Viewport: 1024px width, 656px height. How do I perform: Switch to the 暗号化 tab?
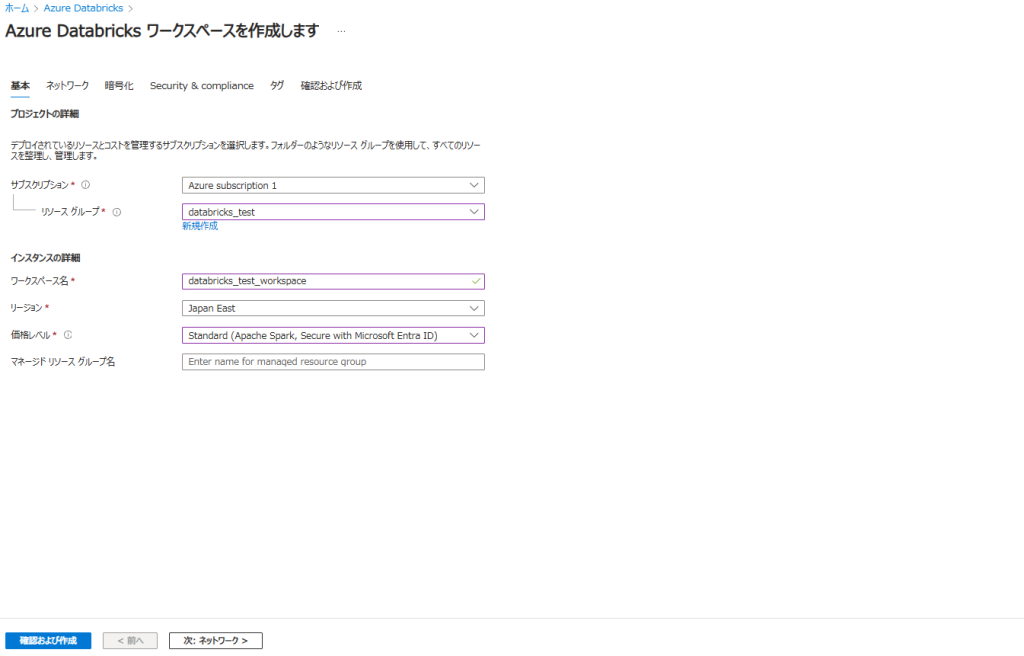119,86
